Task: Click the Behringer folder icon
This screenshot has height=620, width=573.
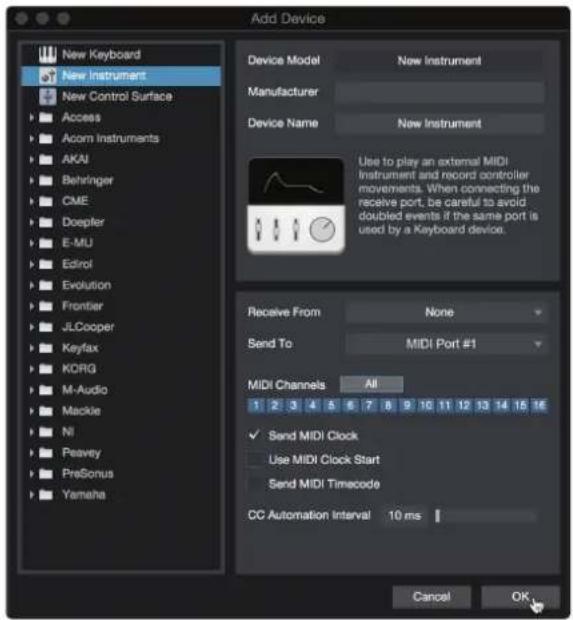Action: tap(46, 180)
